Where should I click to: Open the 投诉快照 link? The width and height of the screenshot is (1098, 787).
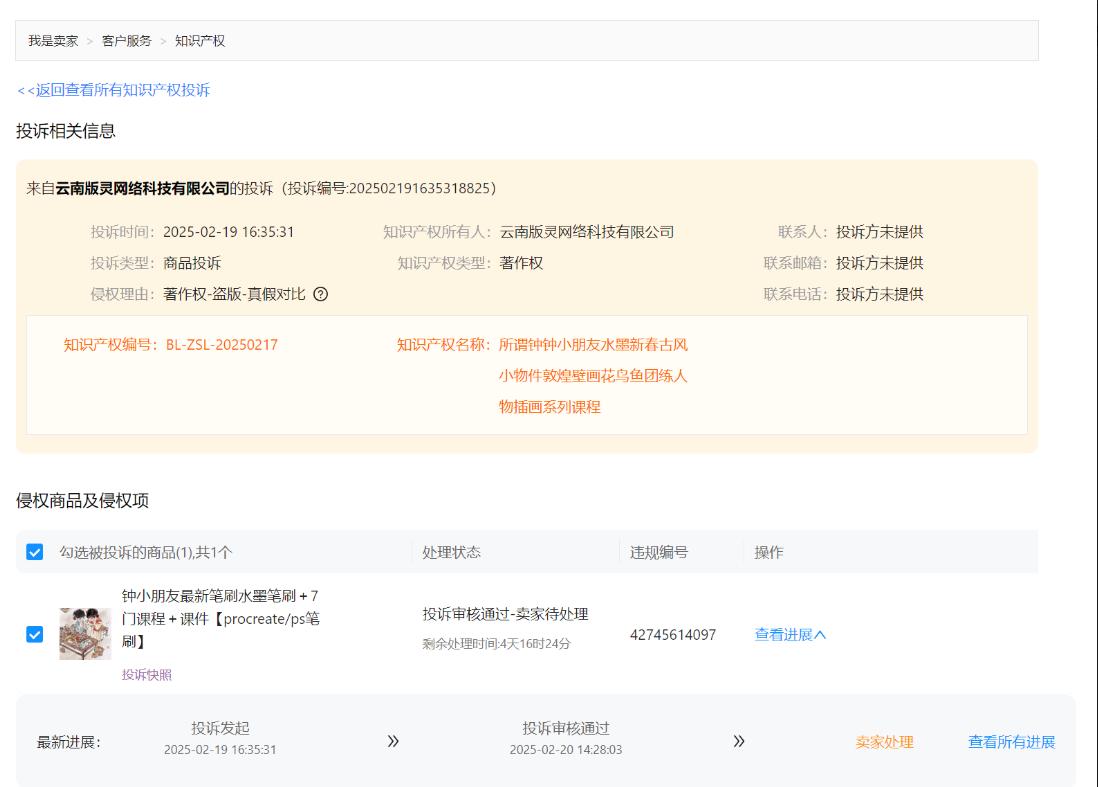click(x=147, y=675)
